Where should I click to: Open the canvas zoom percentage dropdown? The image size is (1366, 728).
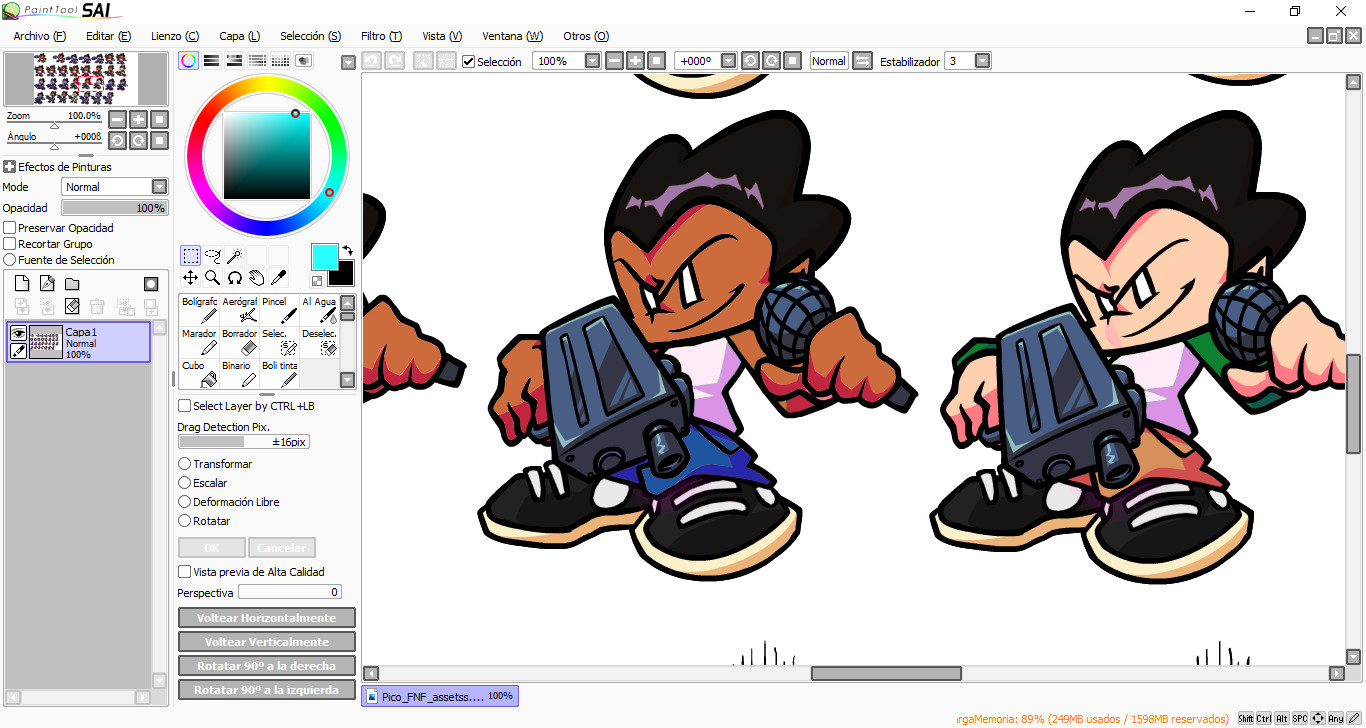point(592,61)
